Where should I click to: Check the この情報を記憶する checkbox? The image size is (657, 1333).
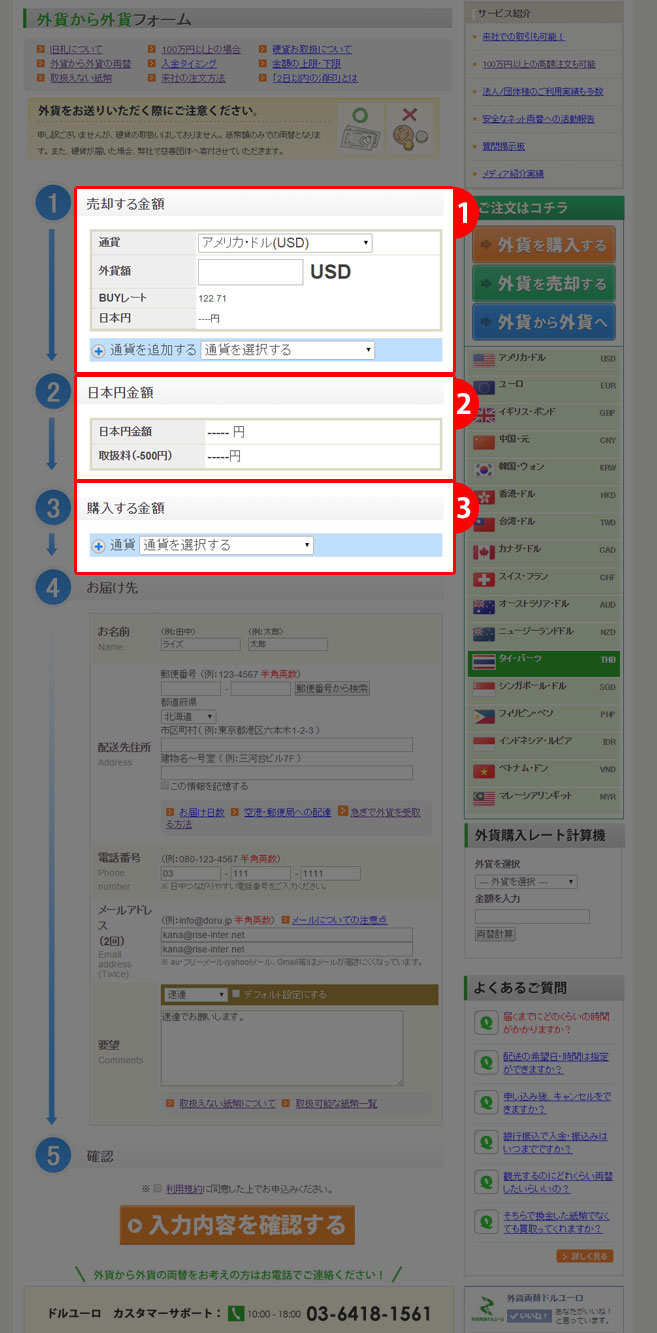coord(166,786)
